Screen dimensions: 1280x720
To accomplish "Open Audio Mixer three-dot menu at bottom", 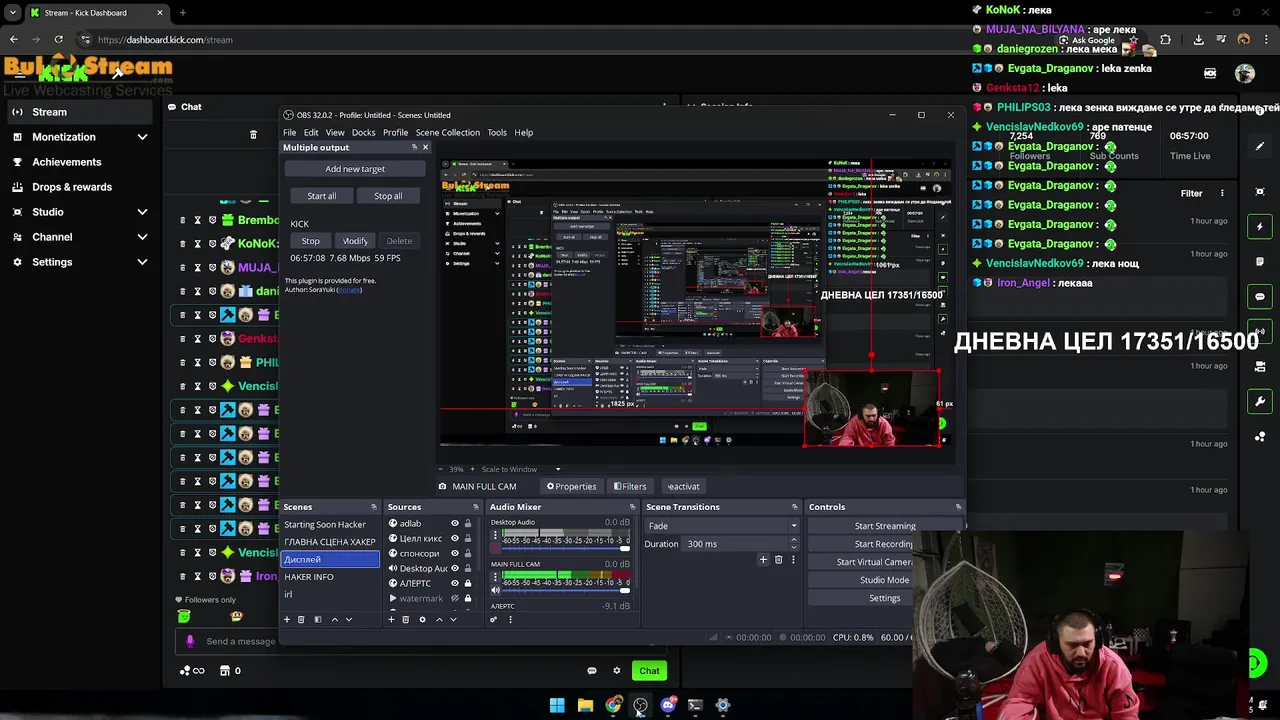I will 510,620.
